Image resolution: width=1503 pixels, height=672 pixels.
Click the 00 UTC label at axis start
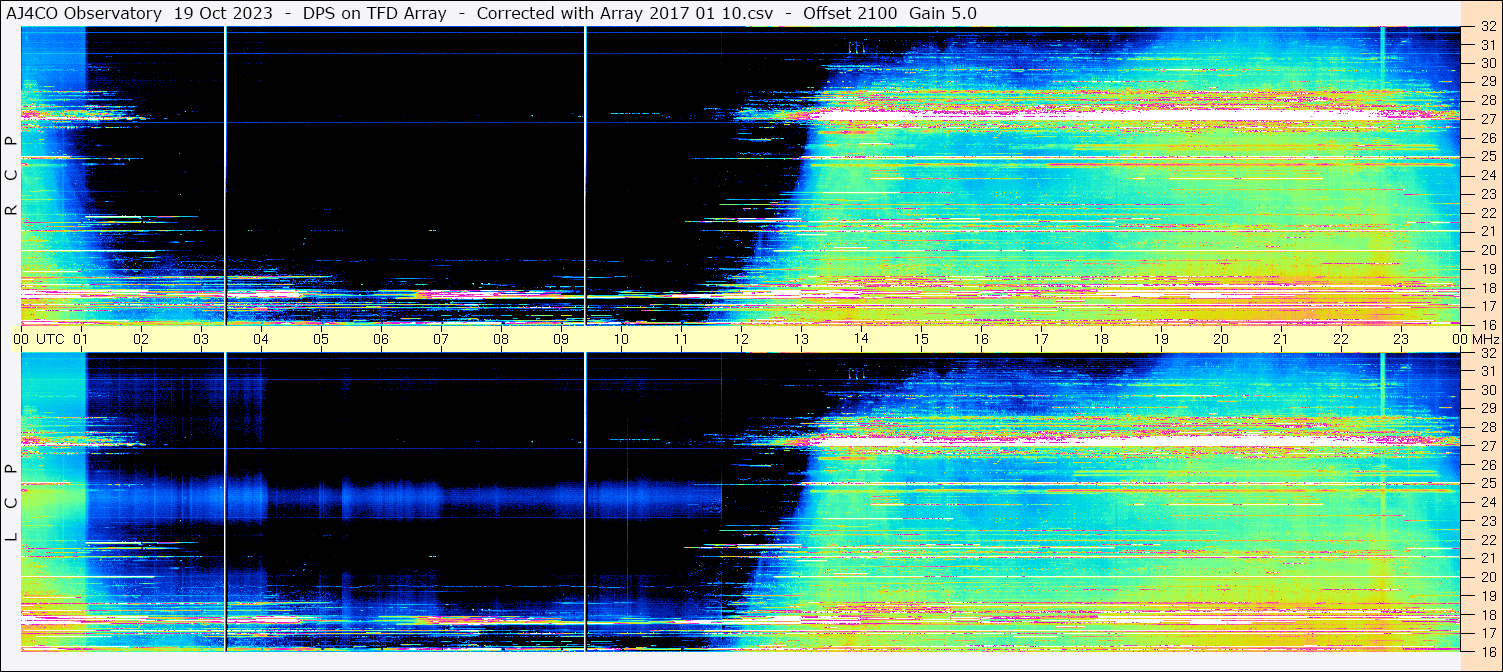[x=41, y=339]
